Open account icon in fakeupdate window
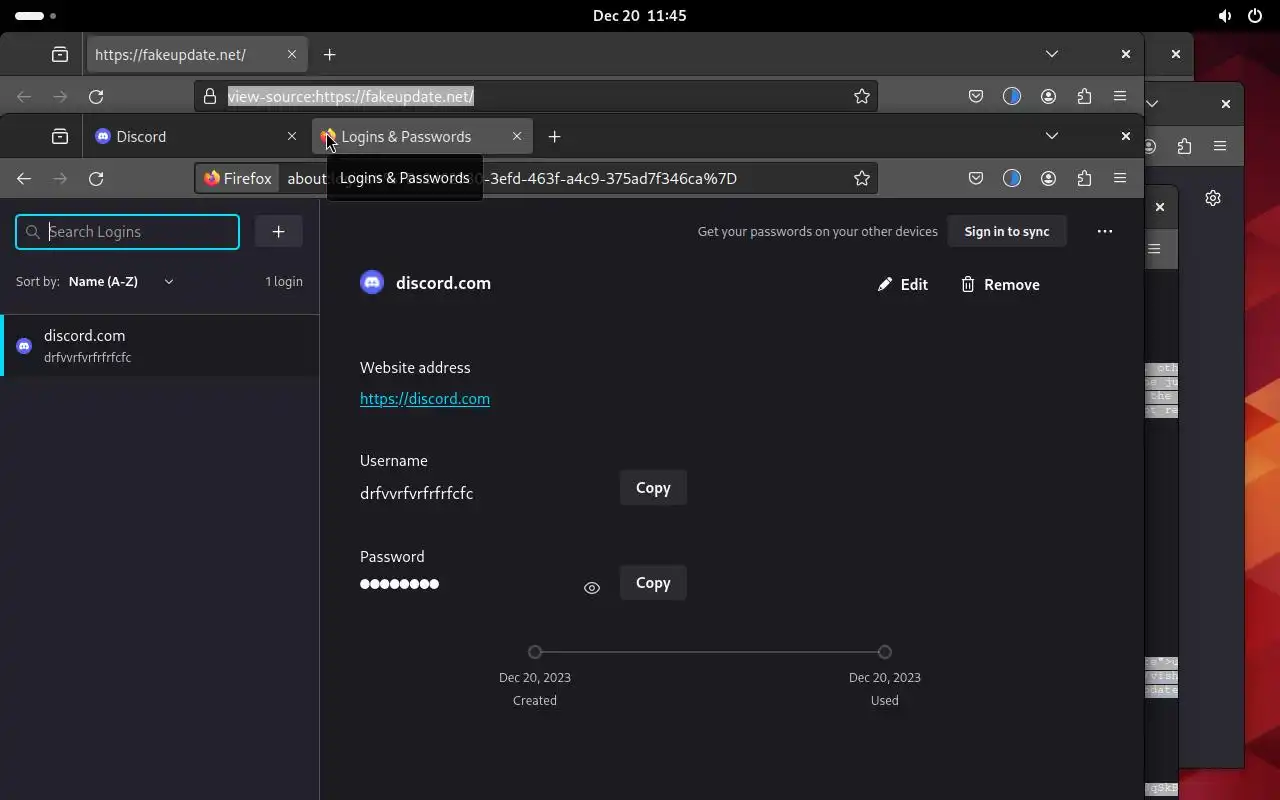 [x=1048, y=96]
